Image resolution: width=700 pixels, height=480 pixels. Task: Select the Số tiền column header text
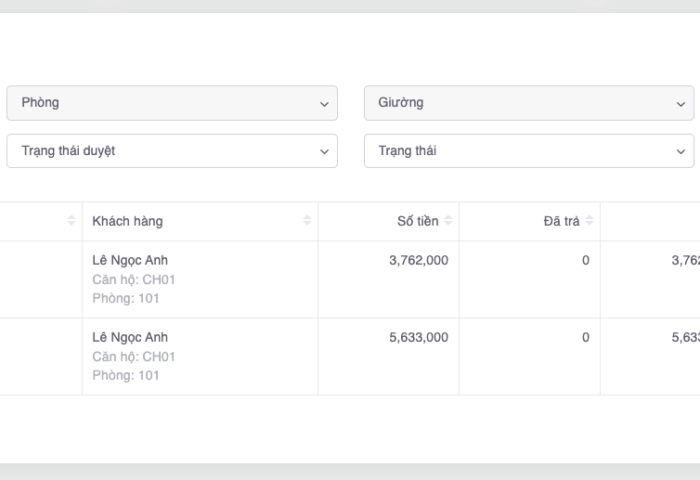coord(417,221)
